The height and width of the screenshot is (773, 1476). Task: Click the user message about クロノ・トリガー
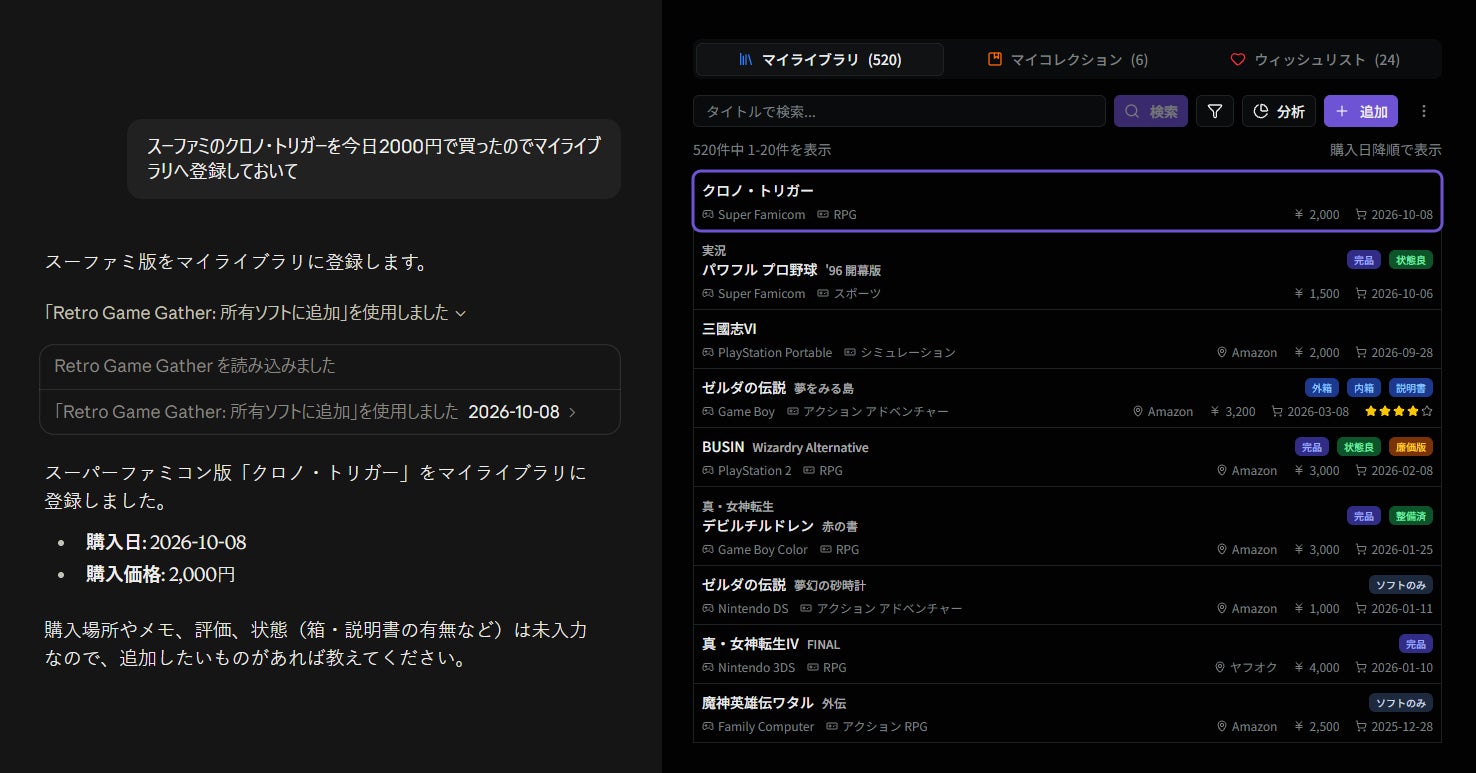pos(374,159)
